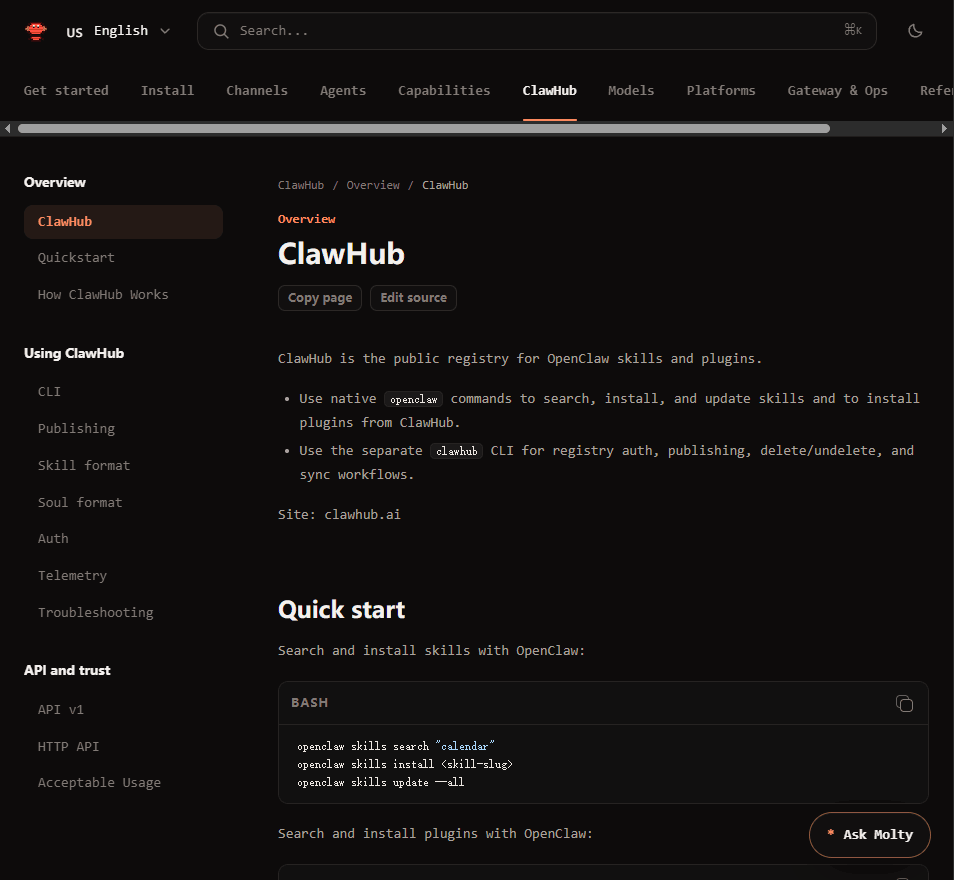Click the ClawHub breadcrumb root link
The width and height of the screenshot is (954, 880).
(x=301, y=185)
